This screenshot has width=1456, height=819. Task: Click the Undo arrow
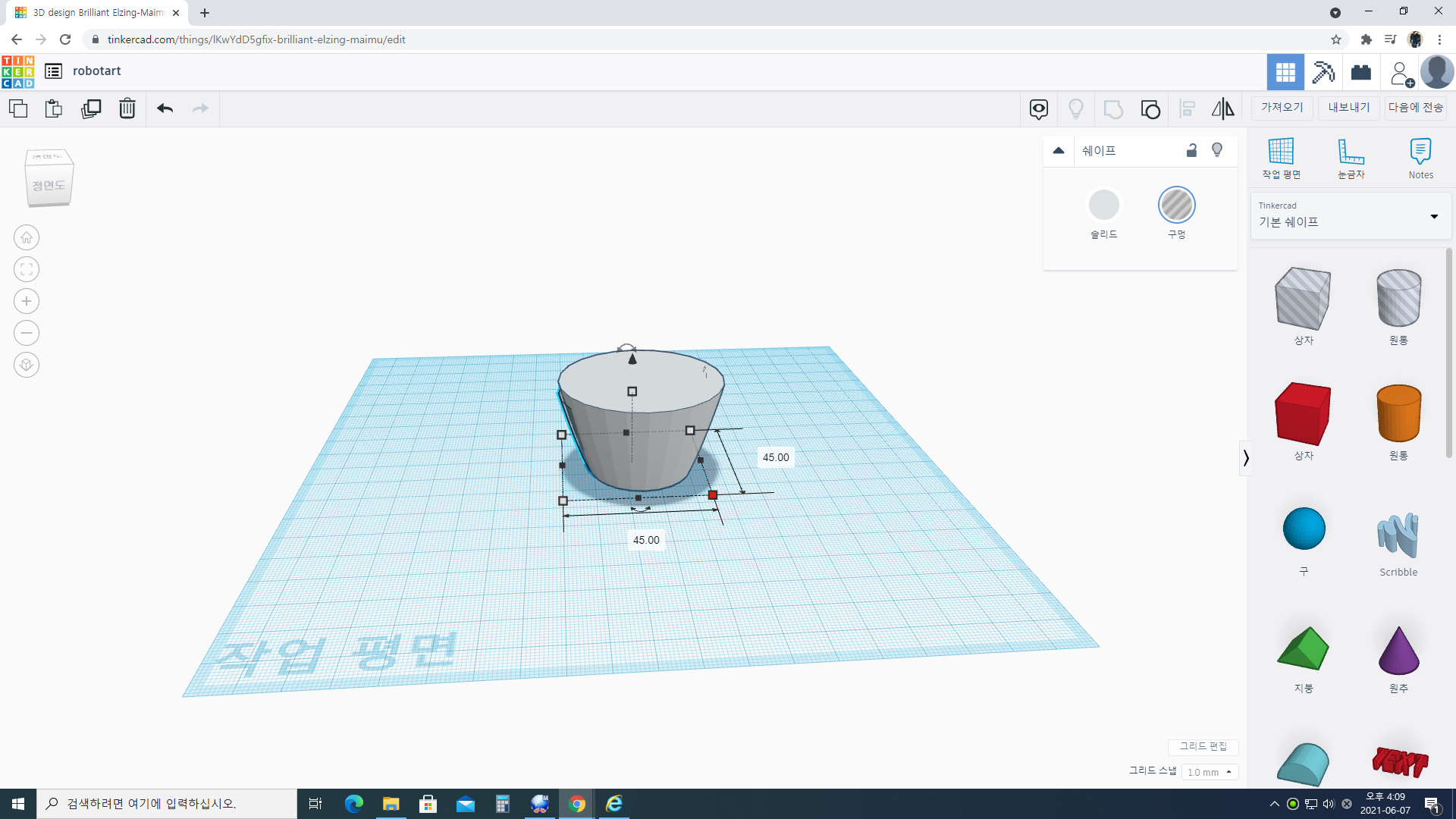tap(165, 108)
